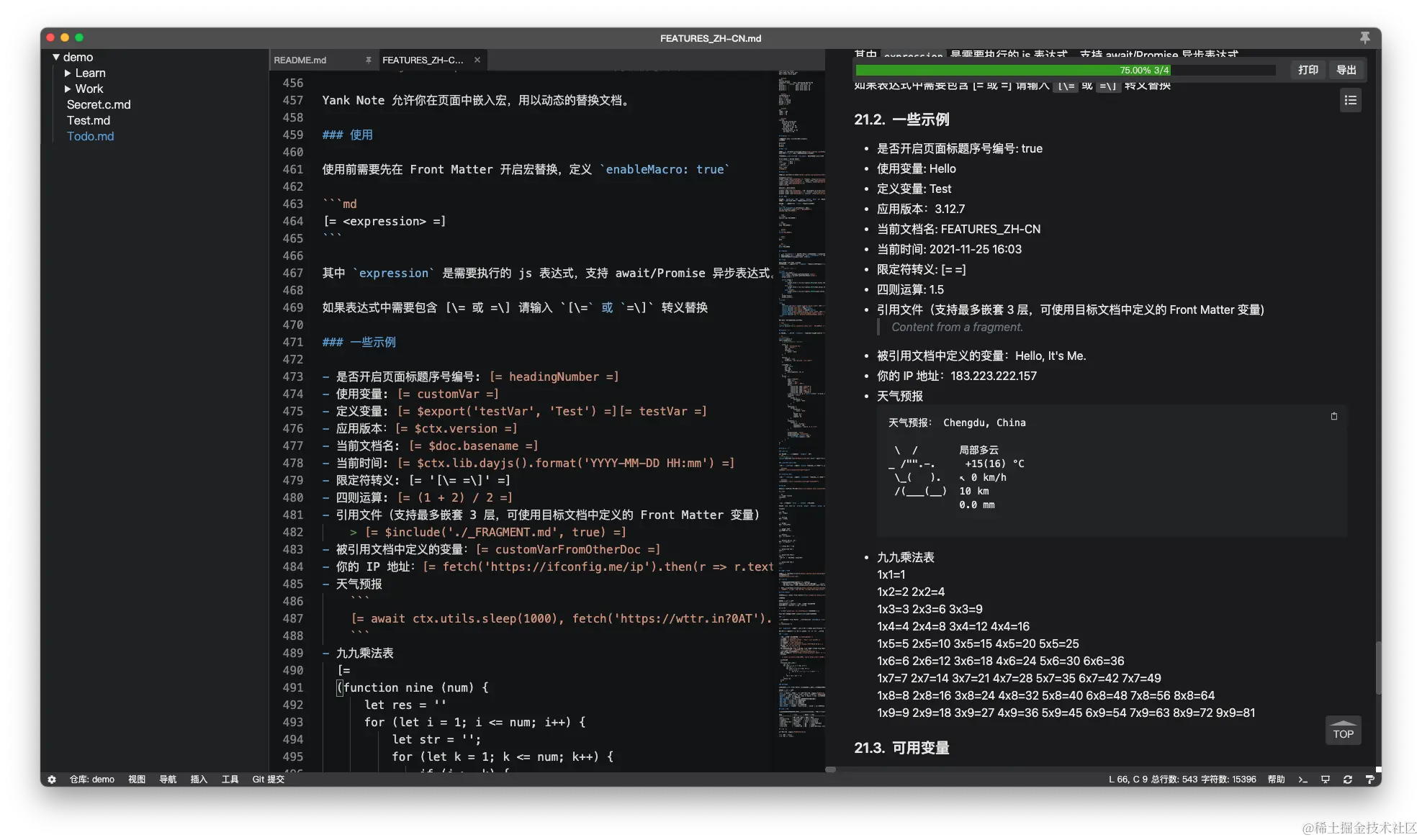
Task: Click the 'function nine (num)' code line
Action: pyautogui.click(x=413, y=687)
